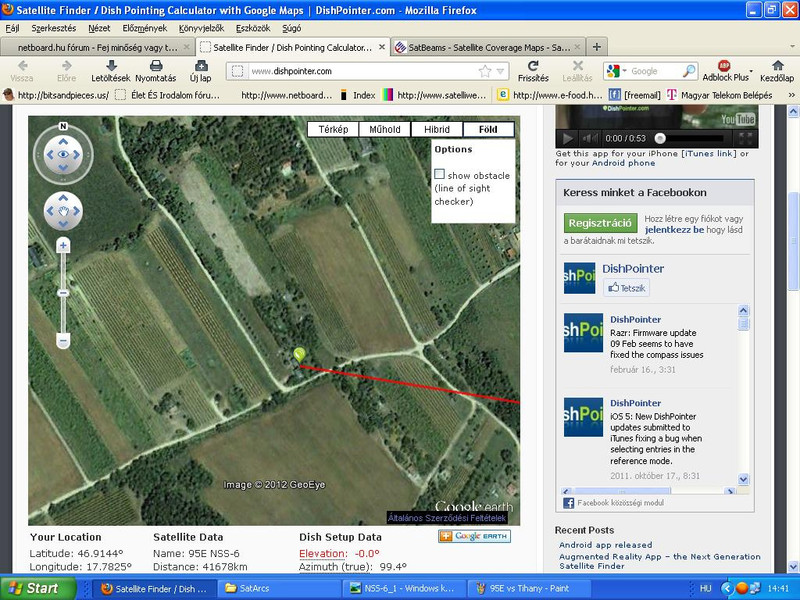This screenshot has width=800, height=600.
Task: Click the map zoom slider handle
Action: point(63,293)
